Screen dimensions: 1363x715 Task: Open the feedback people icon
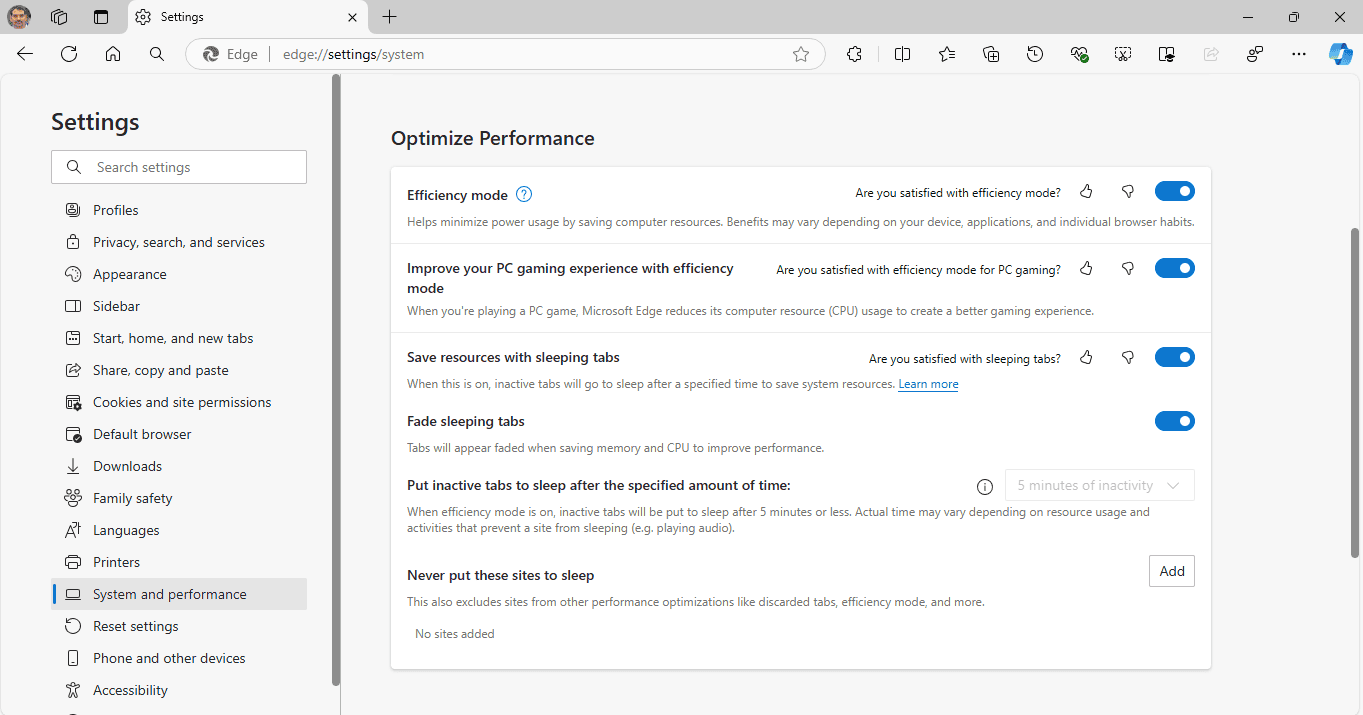click(x=1255, y=54)
